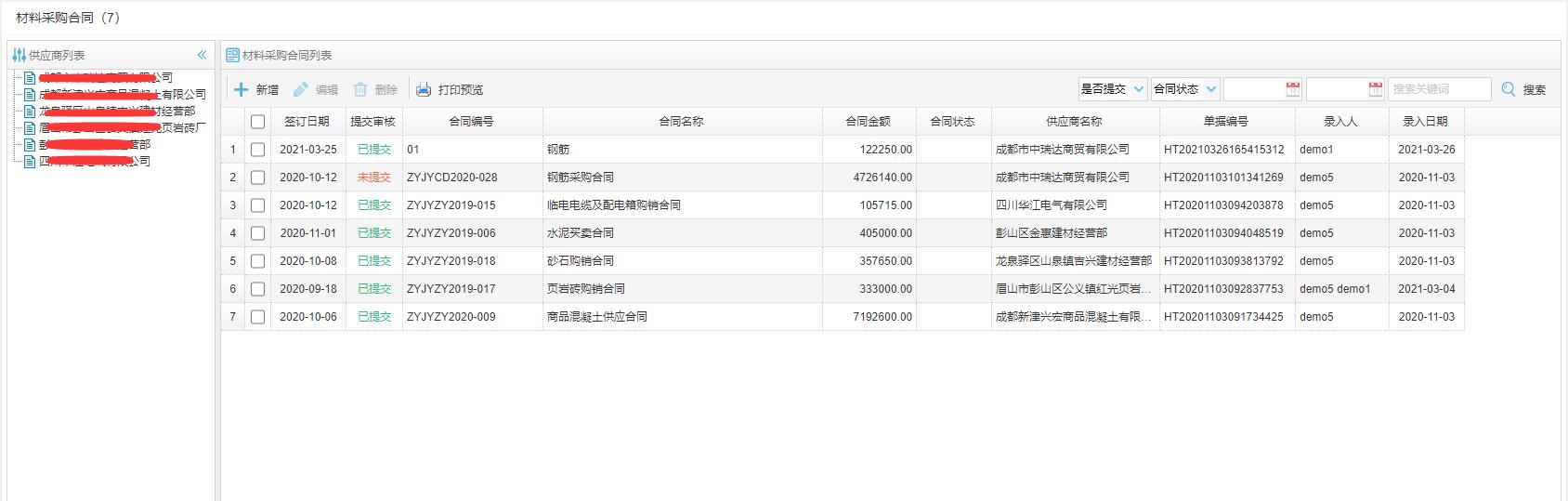Toggle the select-all checkbox in table header
The height and width of the screenshot is (501, 1568).
tap(257, 122)
